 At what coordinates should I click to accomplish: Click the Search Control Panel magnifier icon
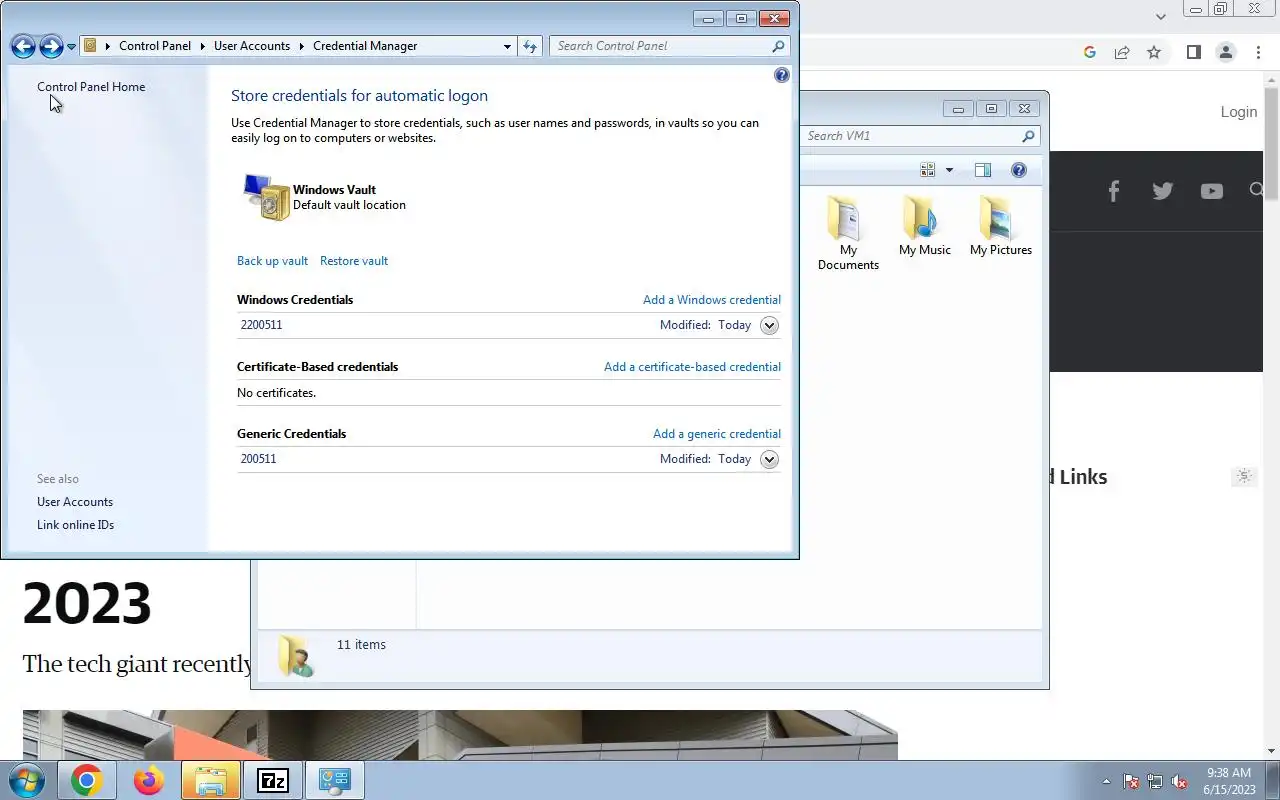point(778,46)
